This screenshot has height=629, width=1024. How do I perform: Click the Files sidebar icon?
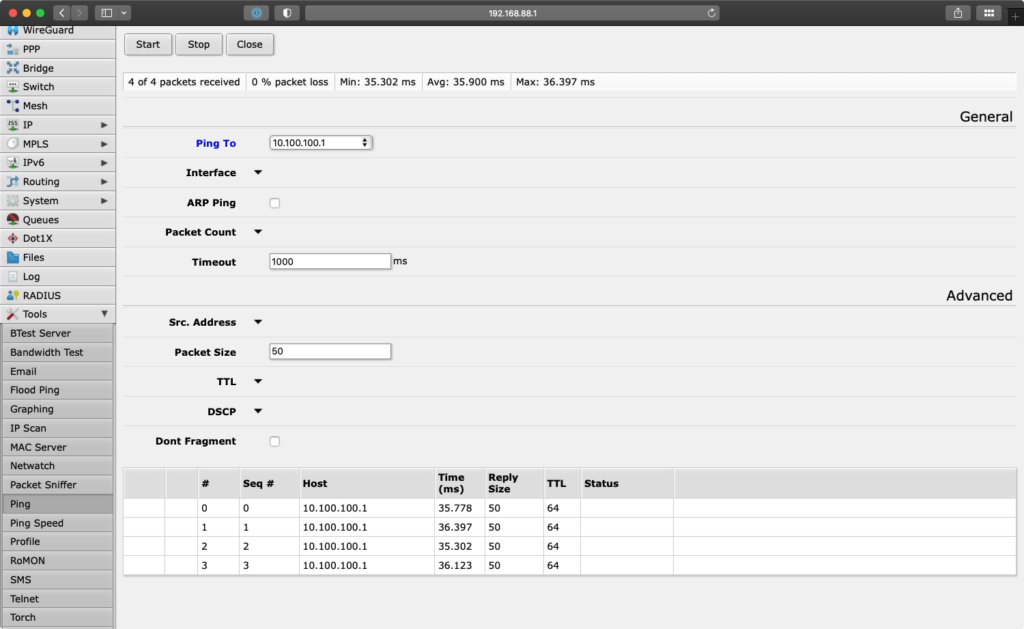pyautogui.click(x=35, y=257)
